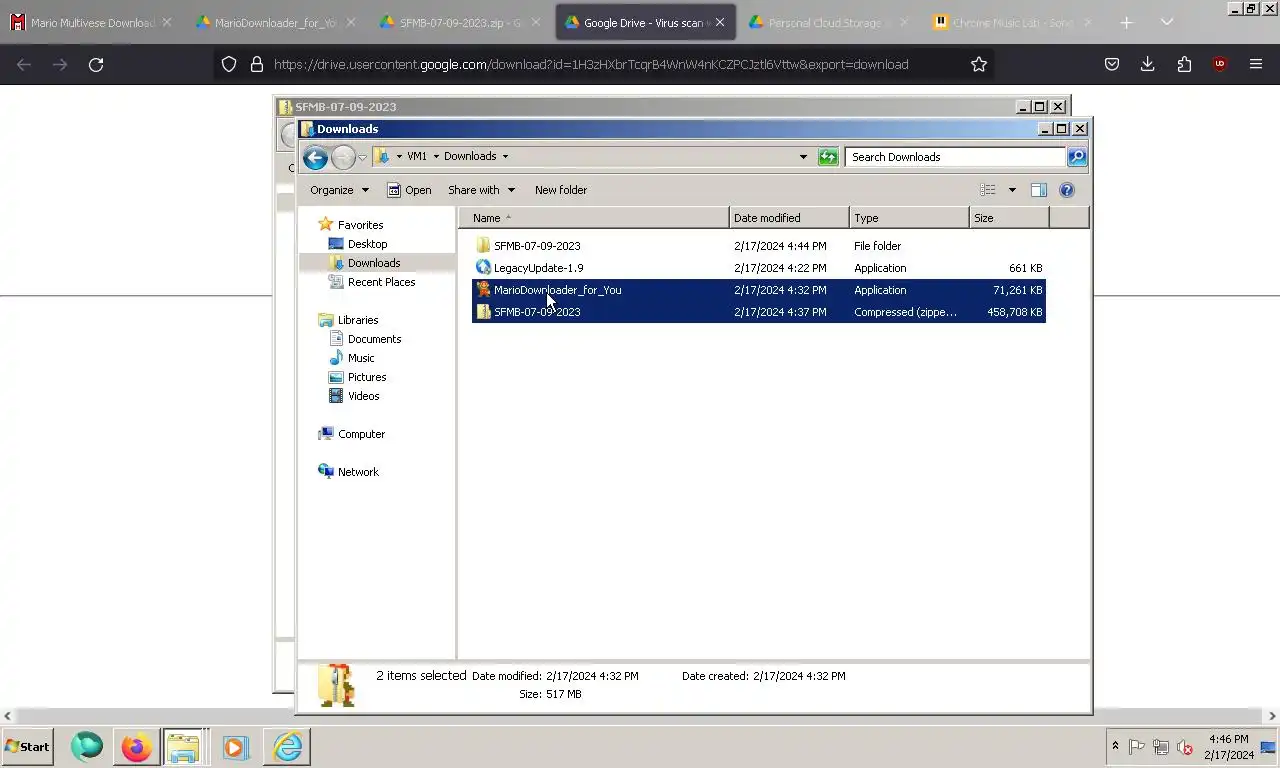This screenshot has height=768, width=1280.
Task: Click the Firefox reload page icon
Action: point(96,64)
